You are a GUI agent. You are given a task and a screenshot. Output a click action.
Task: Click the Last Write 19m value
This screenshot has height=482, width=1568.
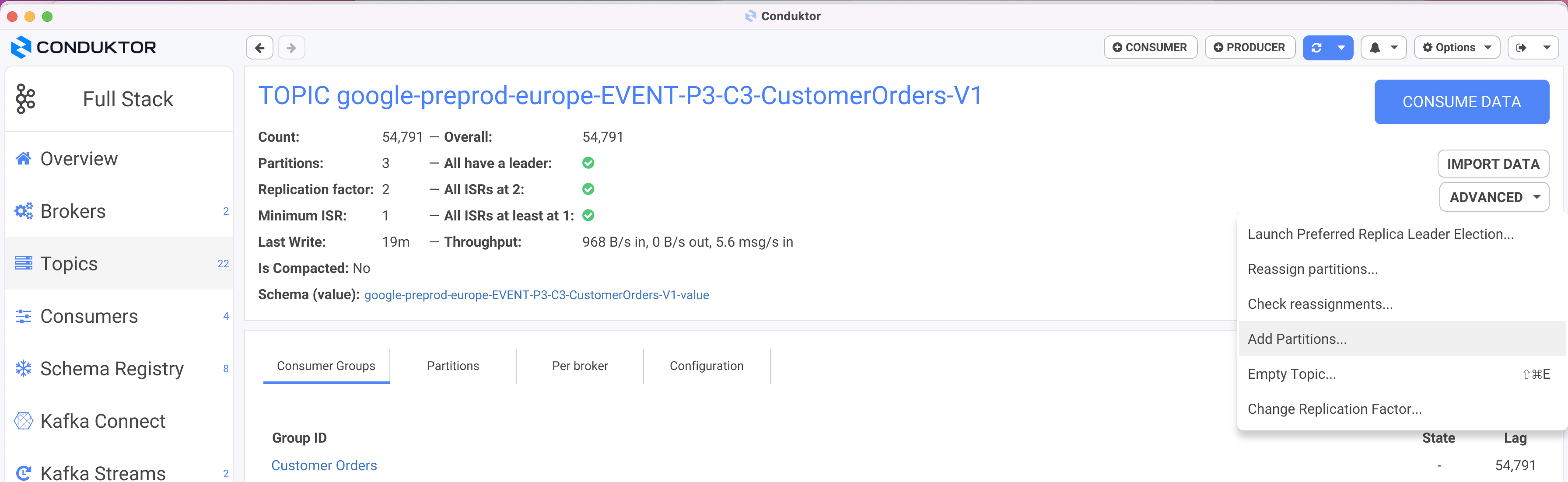coord(395,242)
